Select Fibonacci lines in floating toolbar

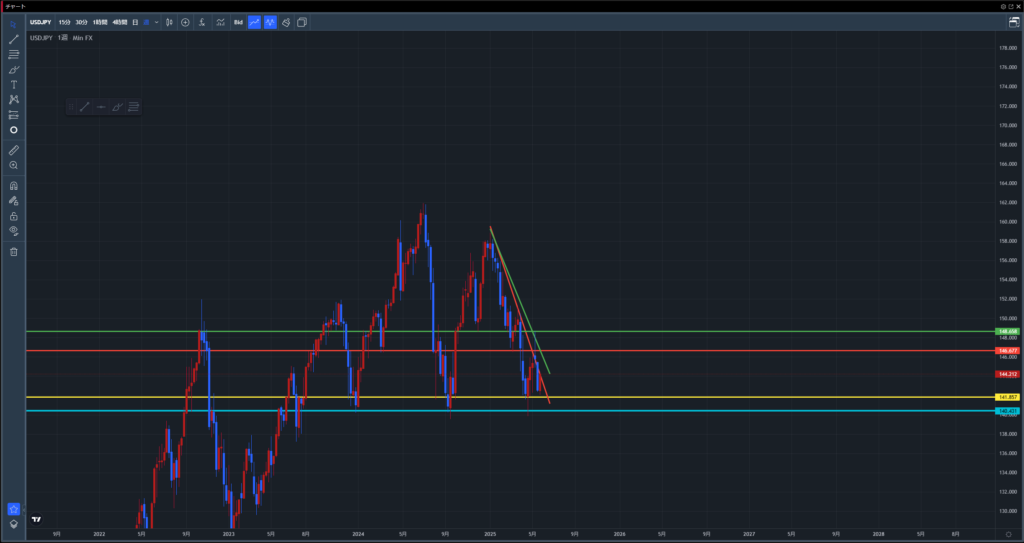[x=133, y=107]
